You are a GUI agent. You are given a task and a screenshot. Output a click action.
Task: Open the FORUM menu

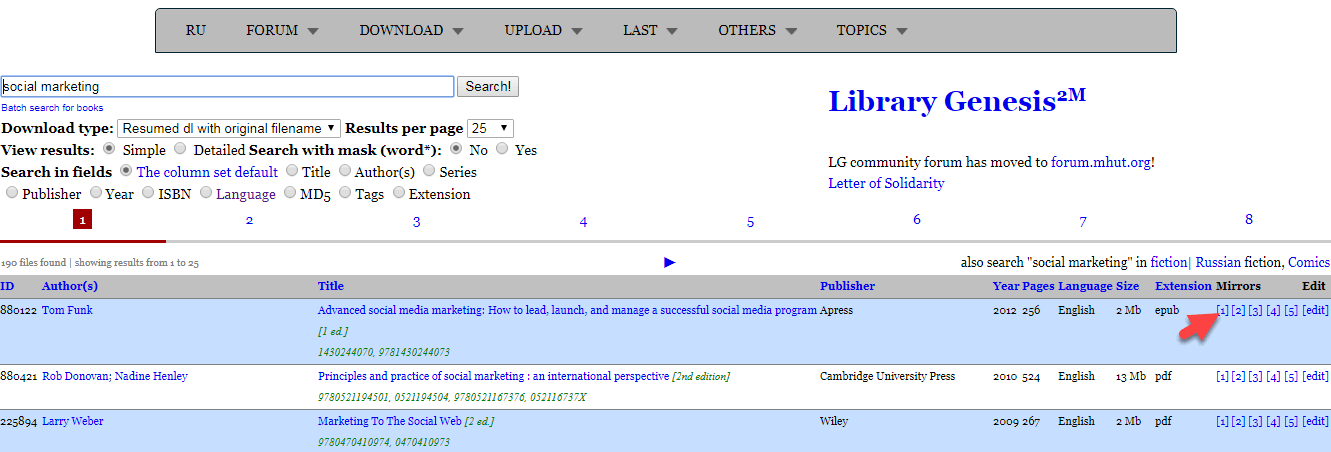click(282, 31)
